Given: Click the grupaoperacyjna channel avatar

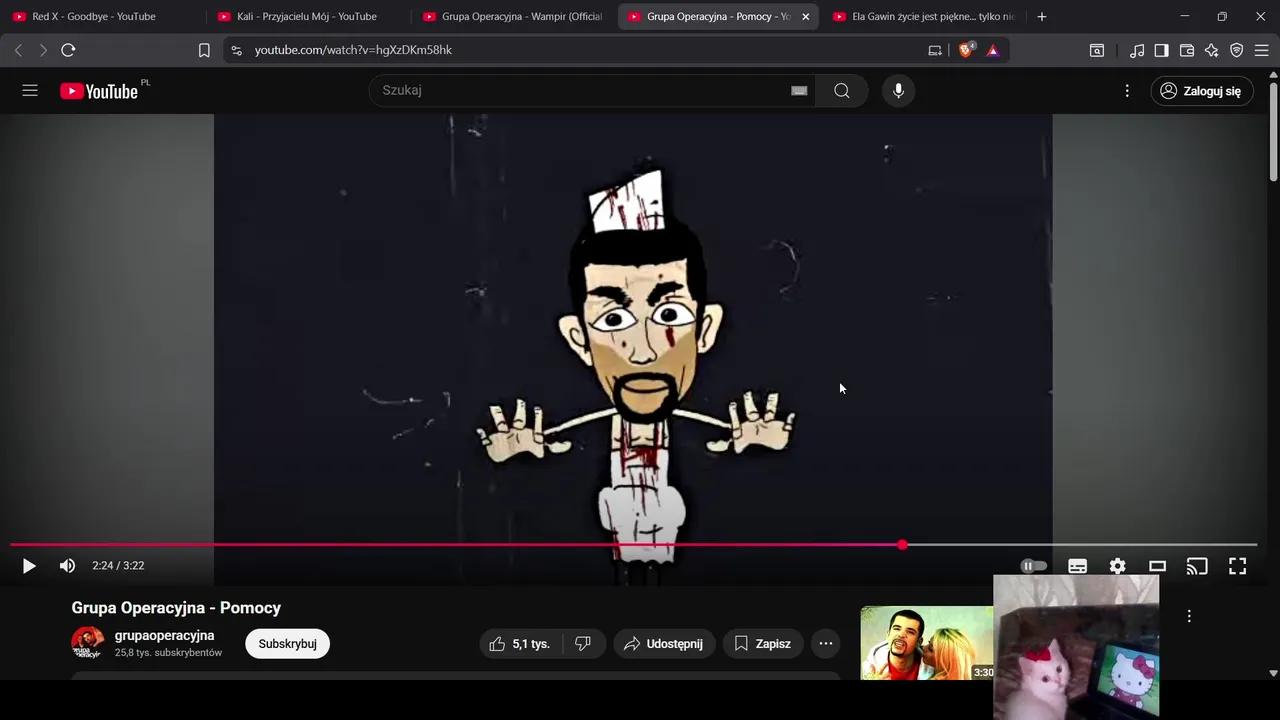Looking at the screenshot, I should 87,643.
